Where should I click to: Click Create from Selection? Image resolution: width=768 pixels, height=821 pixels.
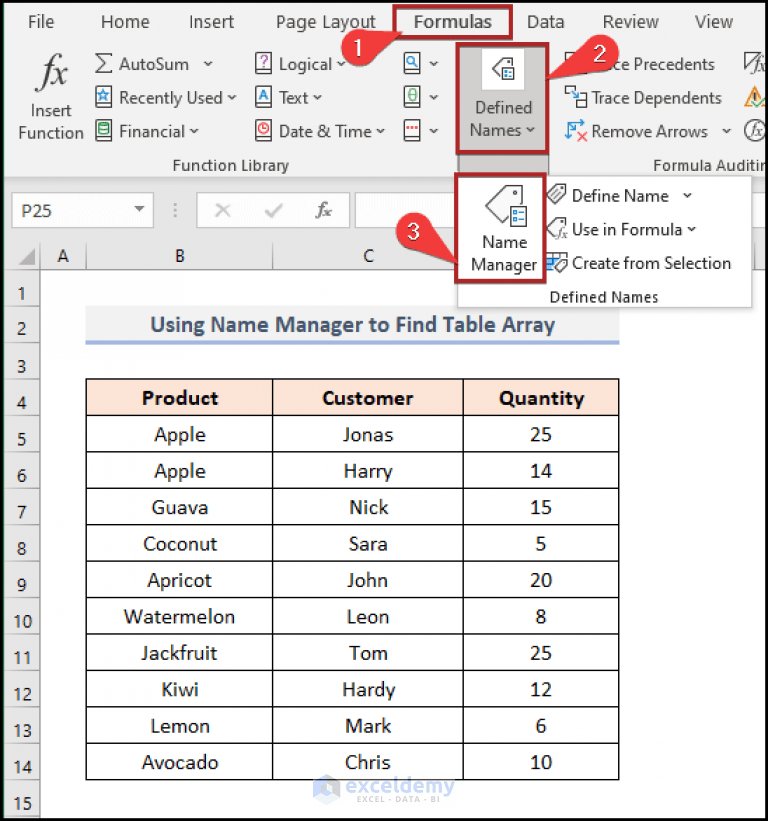(651, 263)
